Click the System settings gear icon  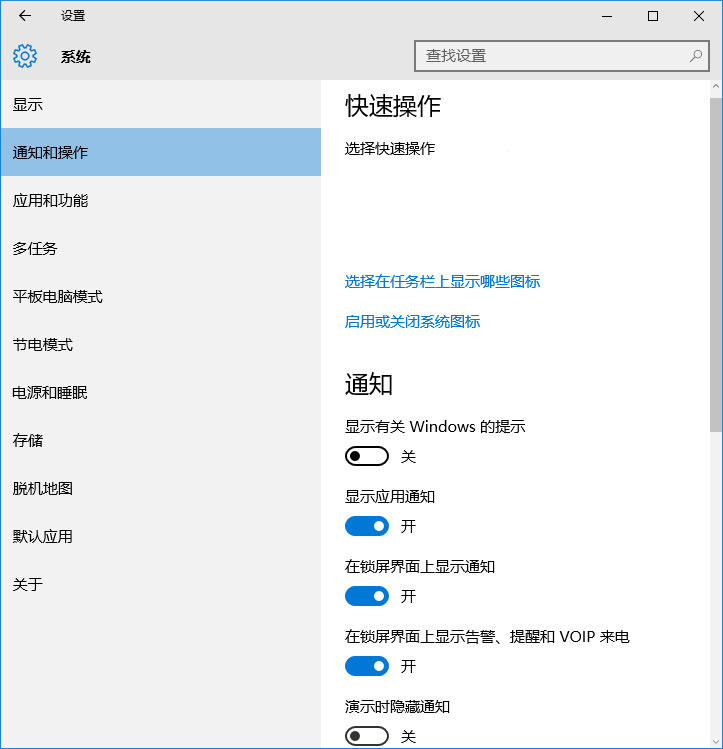[x=25, y=56]
